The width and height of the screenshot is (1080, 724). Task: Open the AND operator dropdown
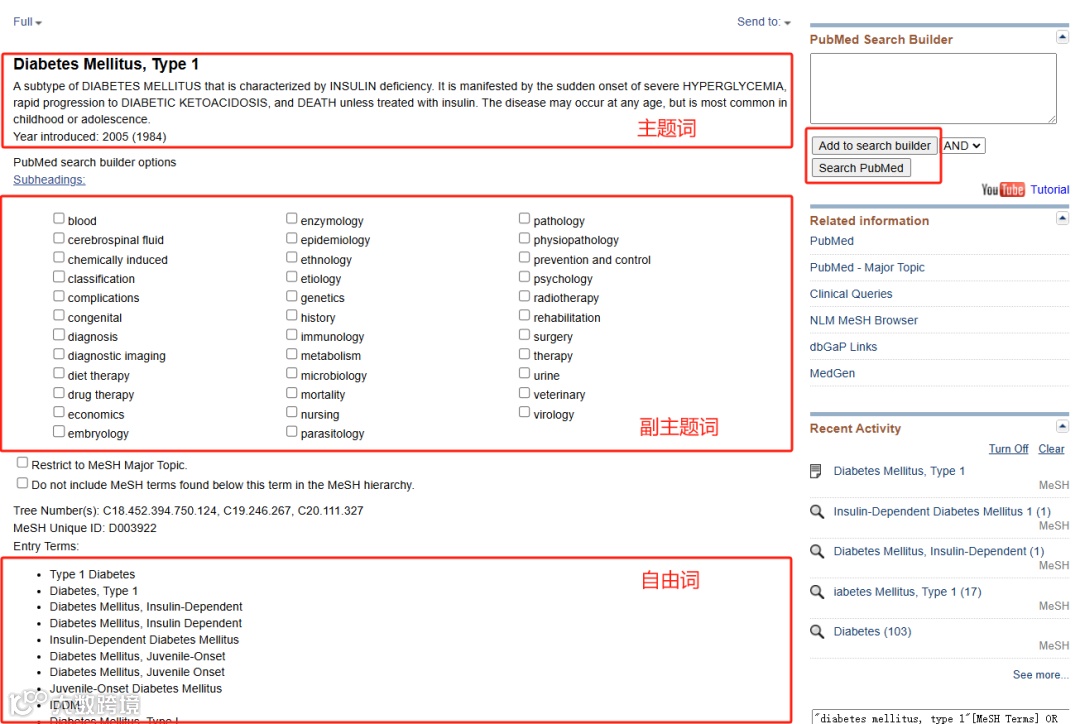(962, 146)
